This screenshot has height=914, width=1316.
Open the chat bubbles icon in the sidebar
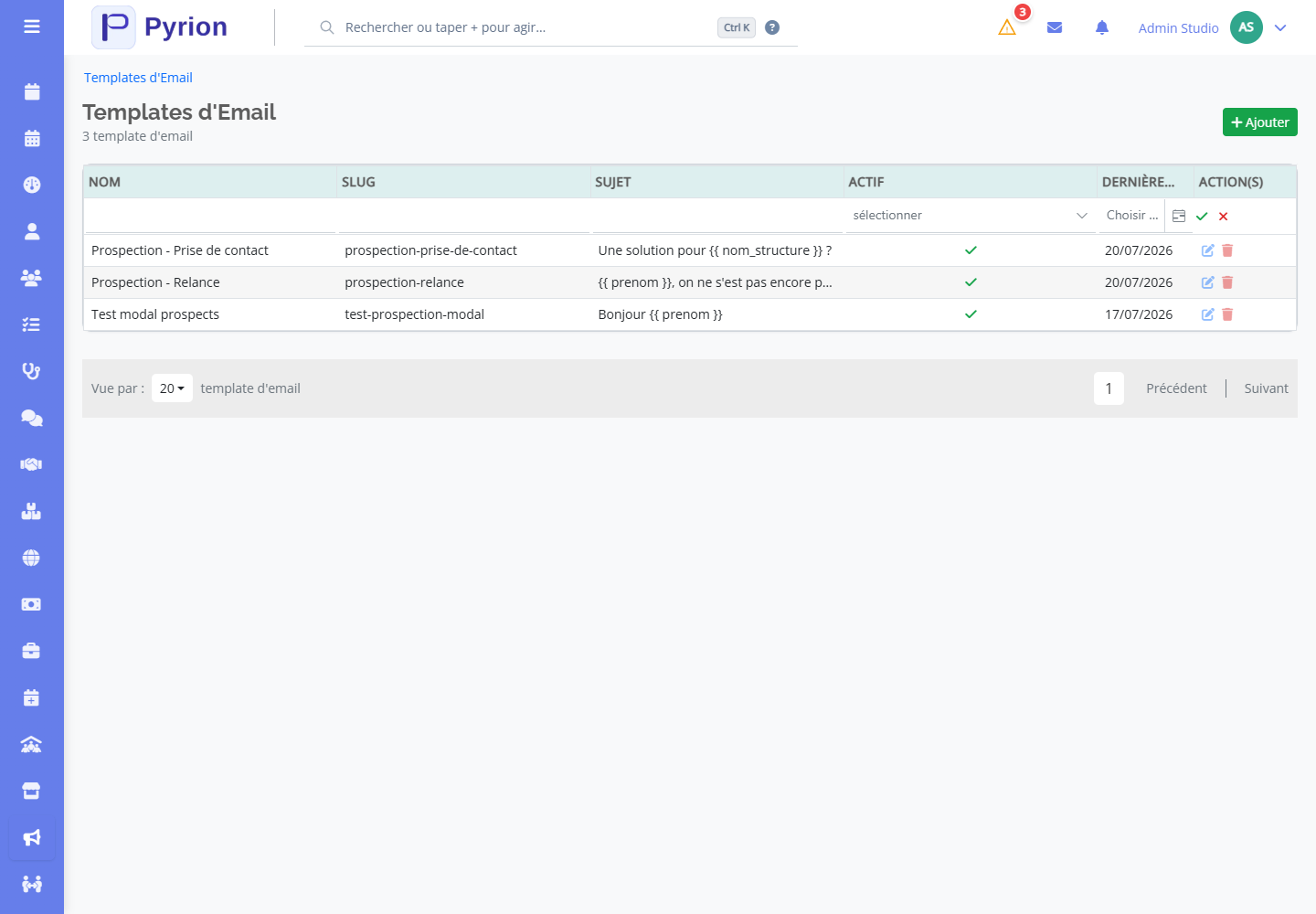pyautogui.click(x=32, y=418)
